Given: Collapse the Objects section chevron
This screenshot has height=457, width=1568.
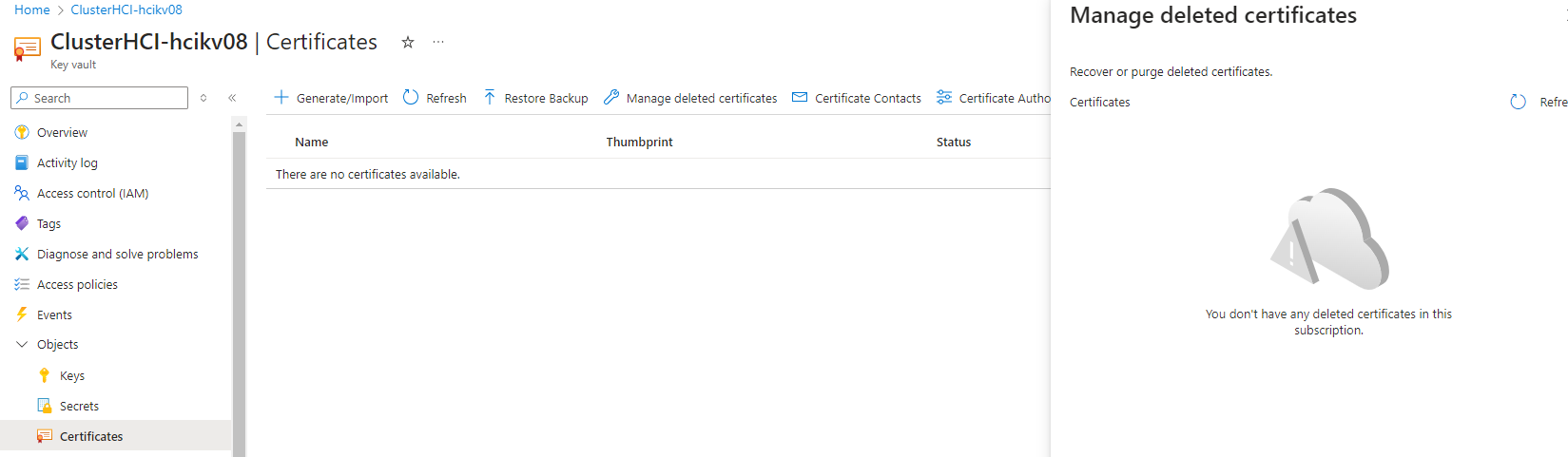Looking at the screenshot, I should [22, 344].
